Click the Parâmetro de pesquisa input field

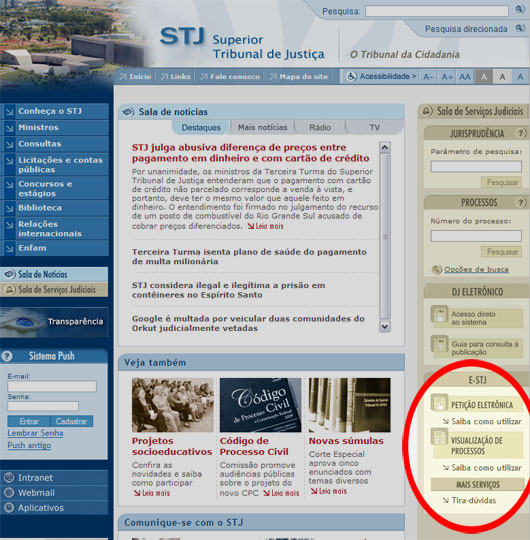pos(476,167)
